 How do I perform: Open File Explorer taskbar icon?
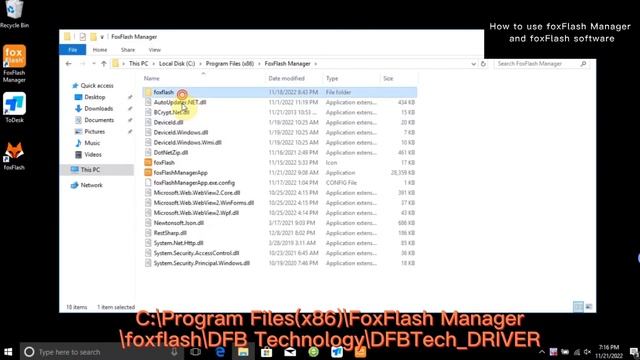coord(243,352)
